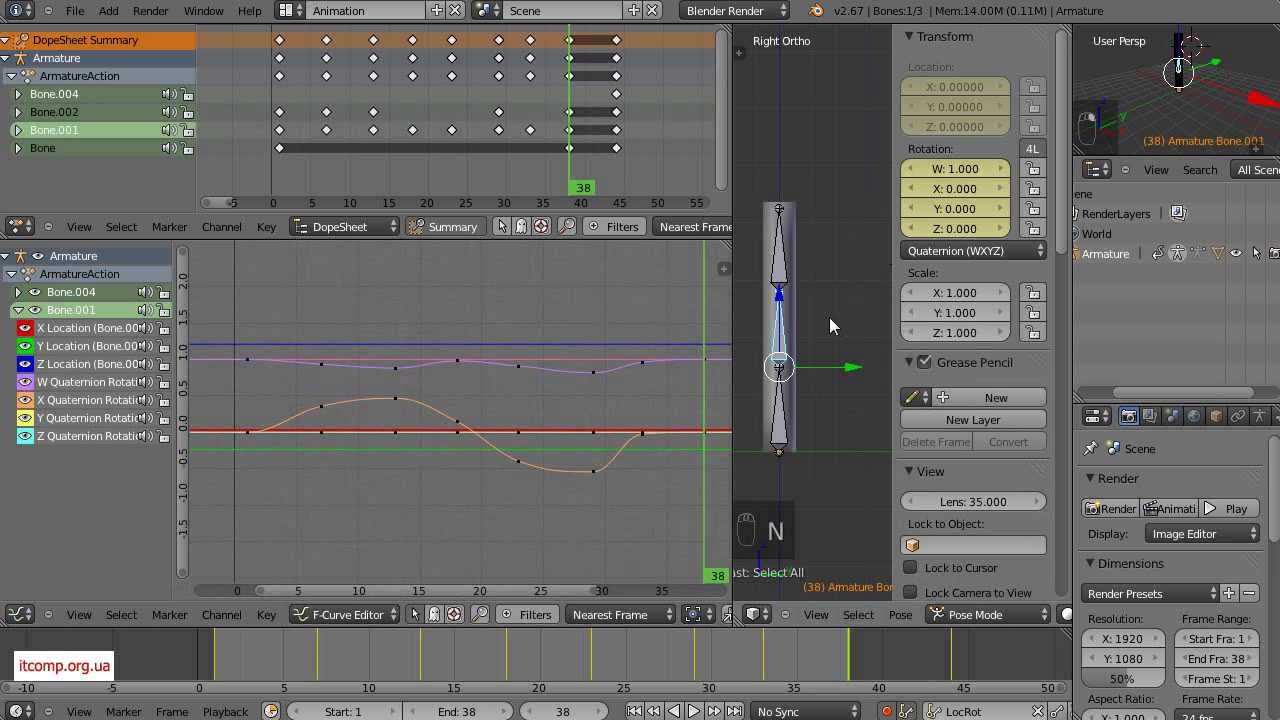Clear LocRot keying set with X icon
This screenshot has width=1280, height=720.
tap(1038, 711)
